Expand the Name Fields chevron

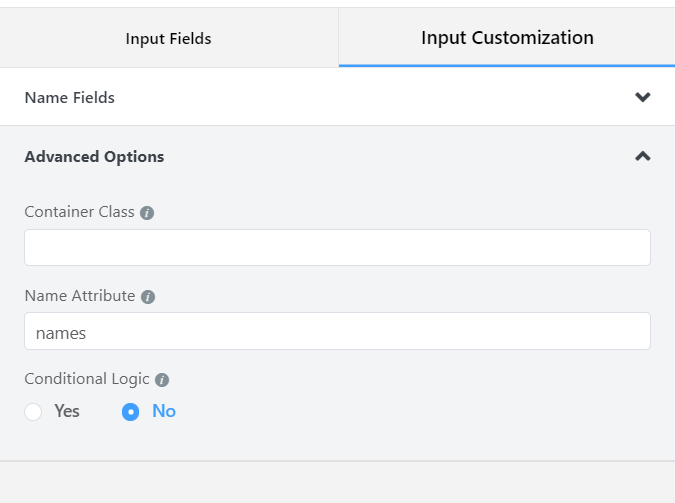point(643,97)
